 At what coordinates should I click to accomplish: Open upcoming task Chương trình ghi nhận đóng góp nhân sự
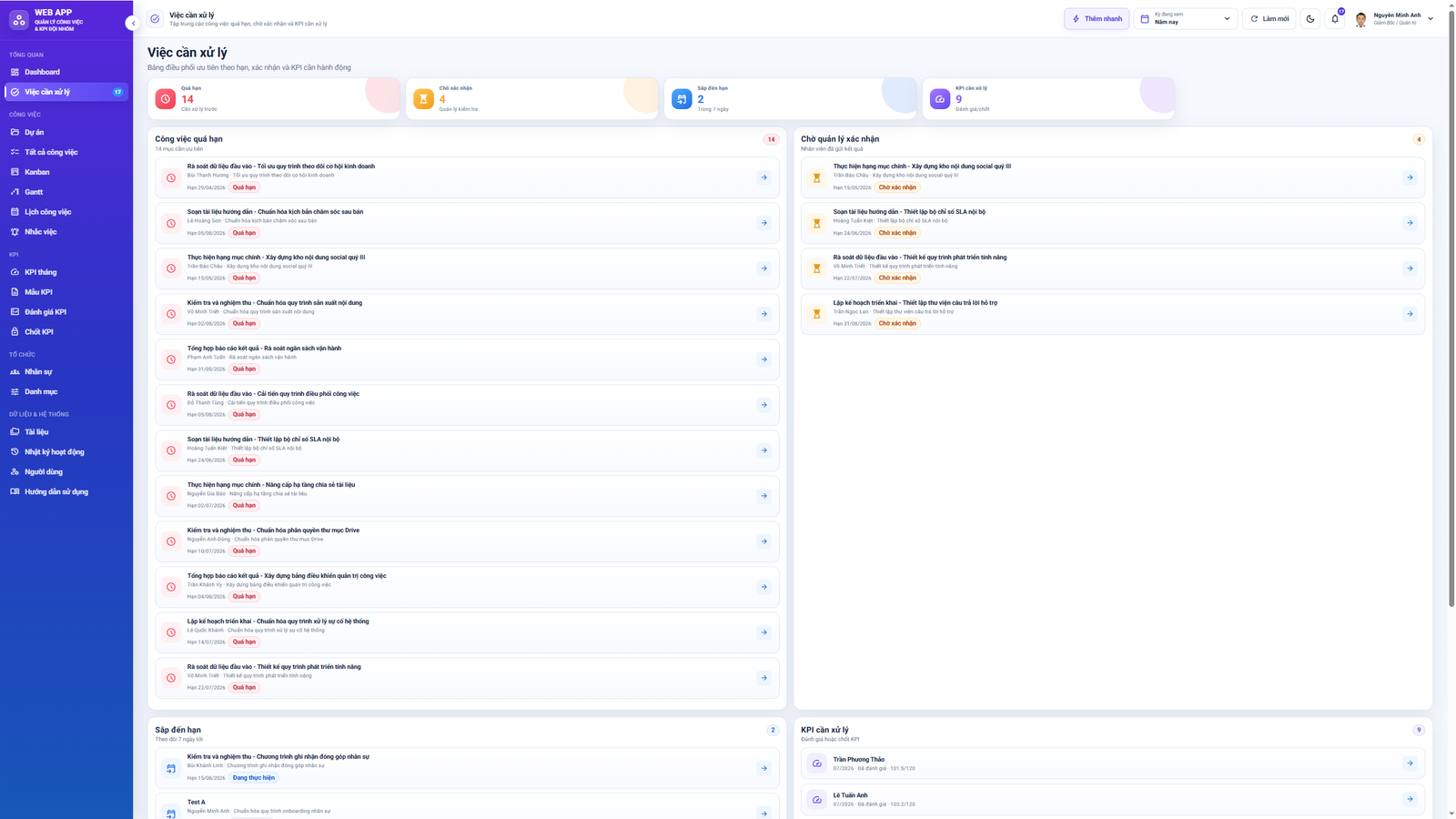[468, 768]
